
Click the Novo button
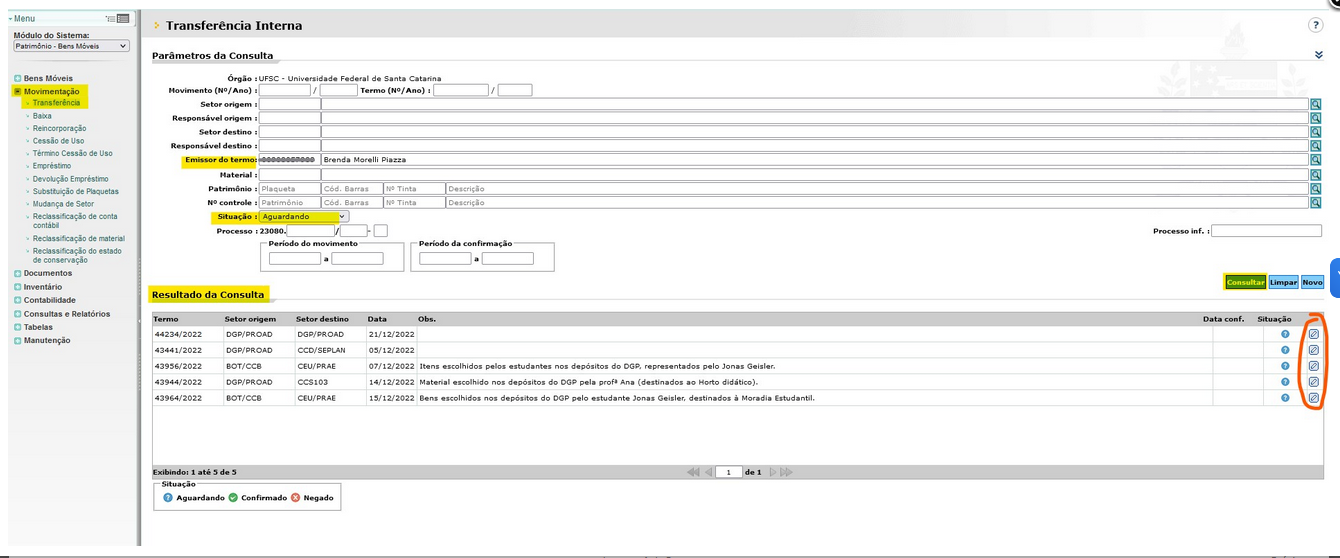(x=1312, y=282)
